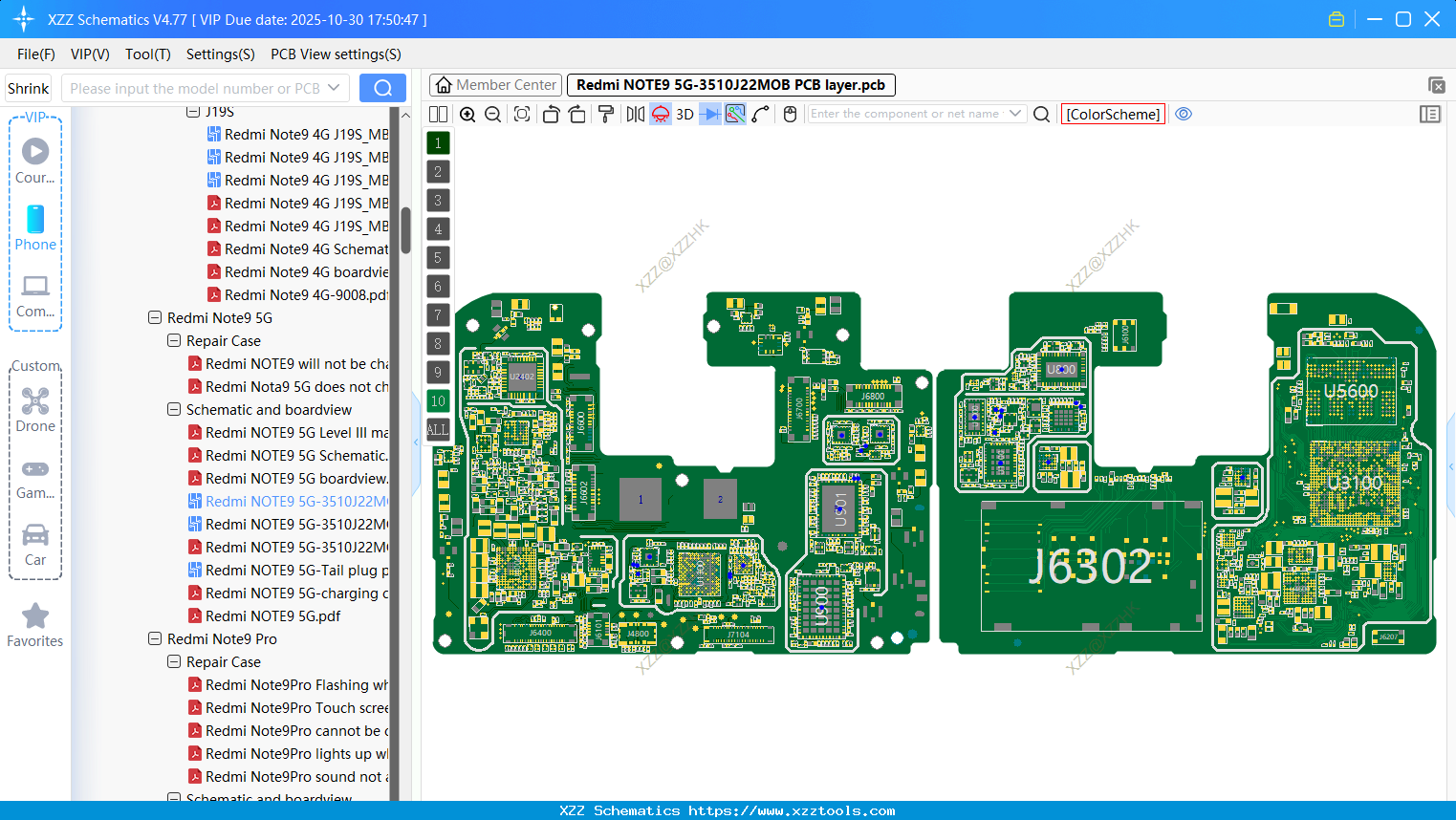Toggle the diode highlight mode on the toolbar
The image size is (1456, 820).
[708, 114]
